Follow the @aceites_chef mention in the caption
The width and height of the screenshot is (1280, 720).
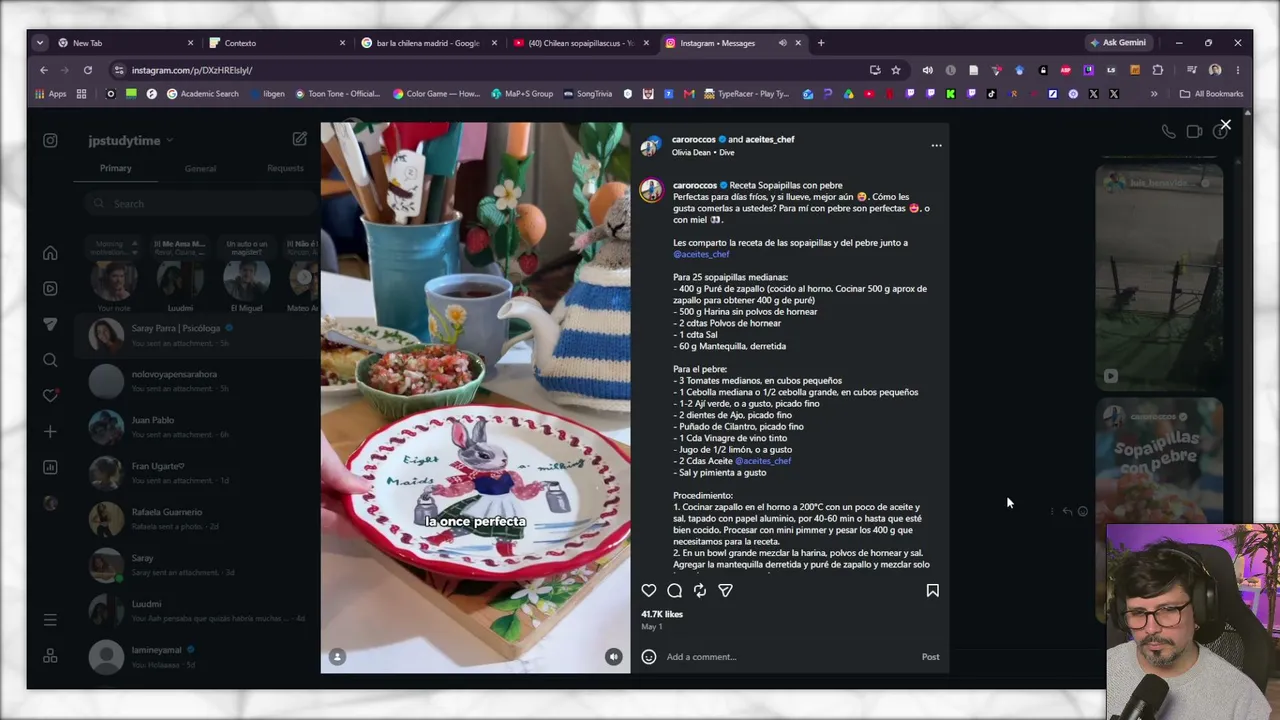click(701, 254)
